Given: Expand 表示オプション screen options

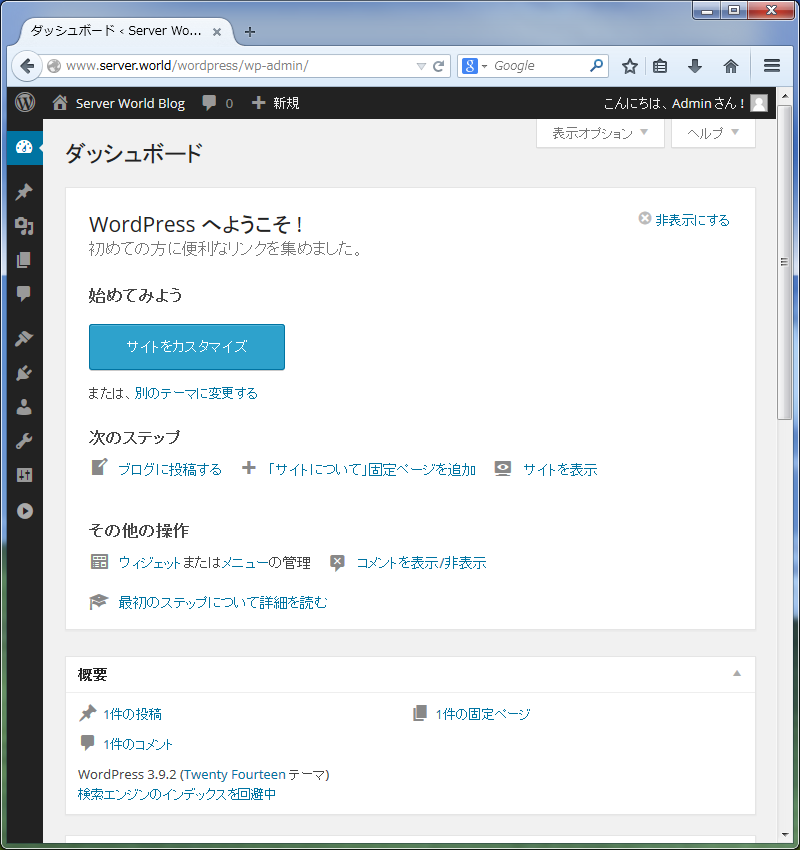Looking at the screenshot, I should point(600,133).
